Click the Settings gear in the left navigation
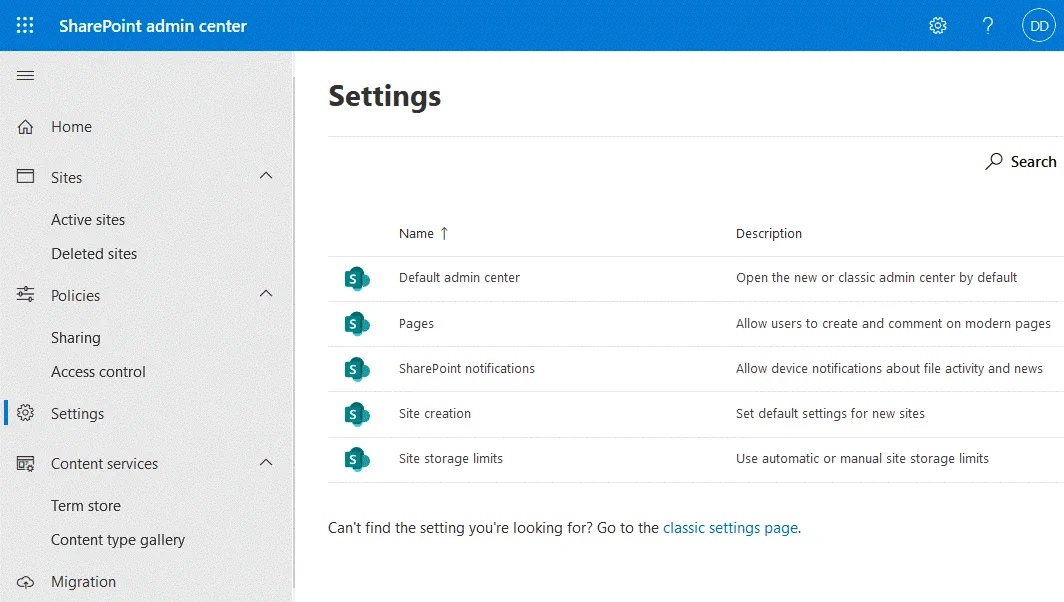1064x602 pixels. pyautogui.click(x=26, y=413)
